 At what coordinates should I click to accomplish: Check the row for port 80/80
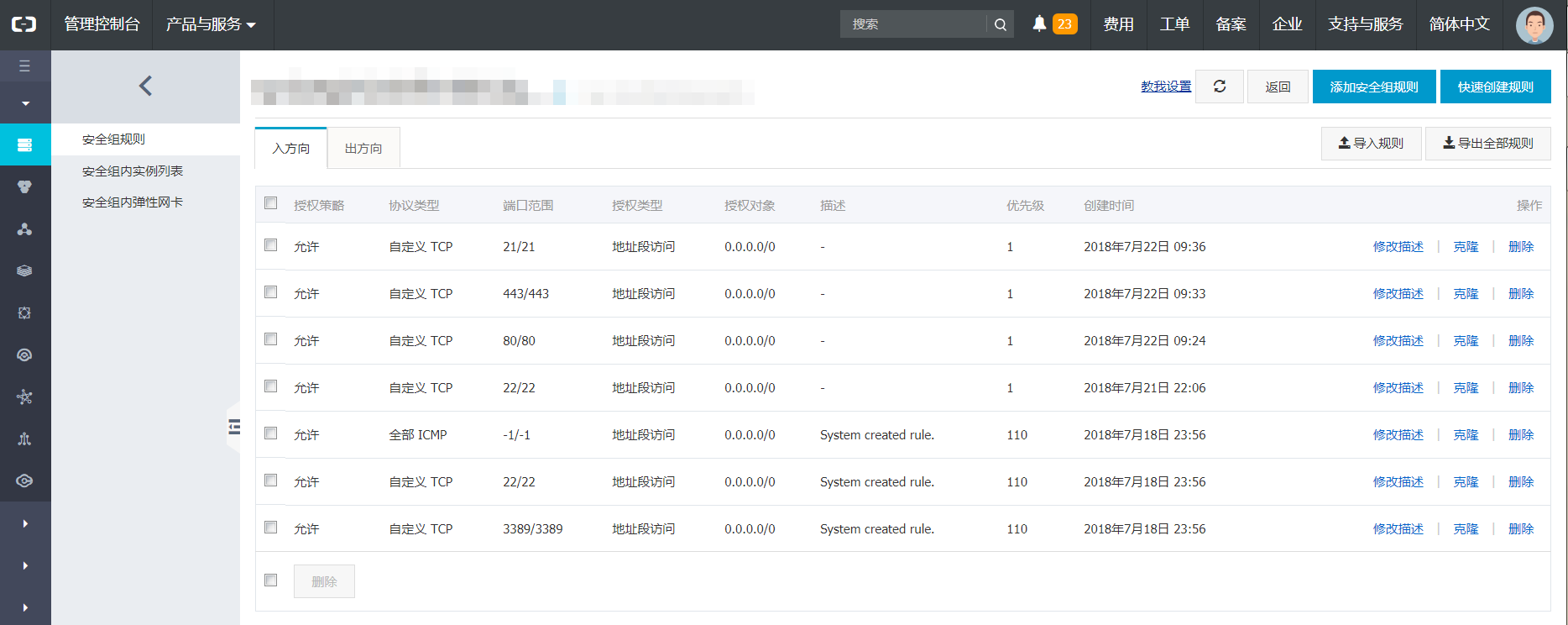click(270, 339)
